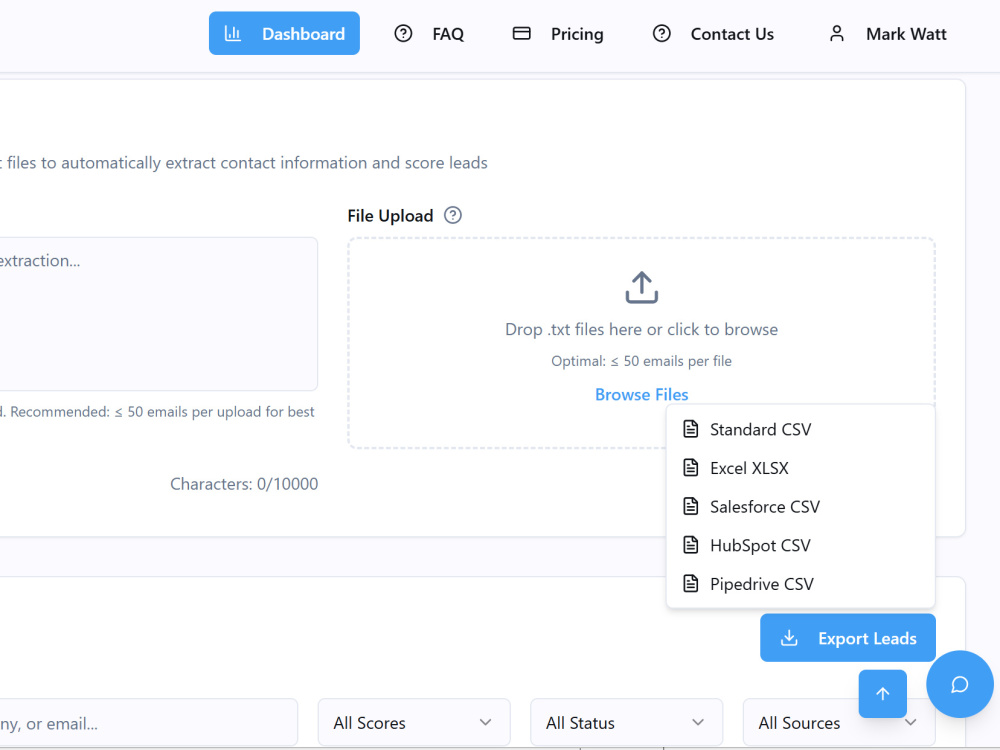The image size is (1000, 750).
Task: Focus the email text extraction area
Action: coord(158,314)
